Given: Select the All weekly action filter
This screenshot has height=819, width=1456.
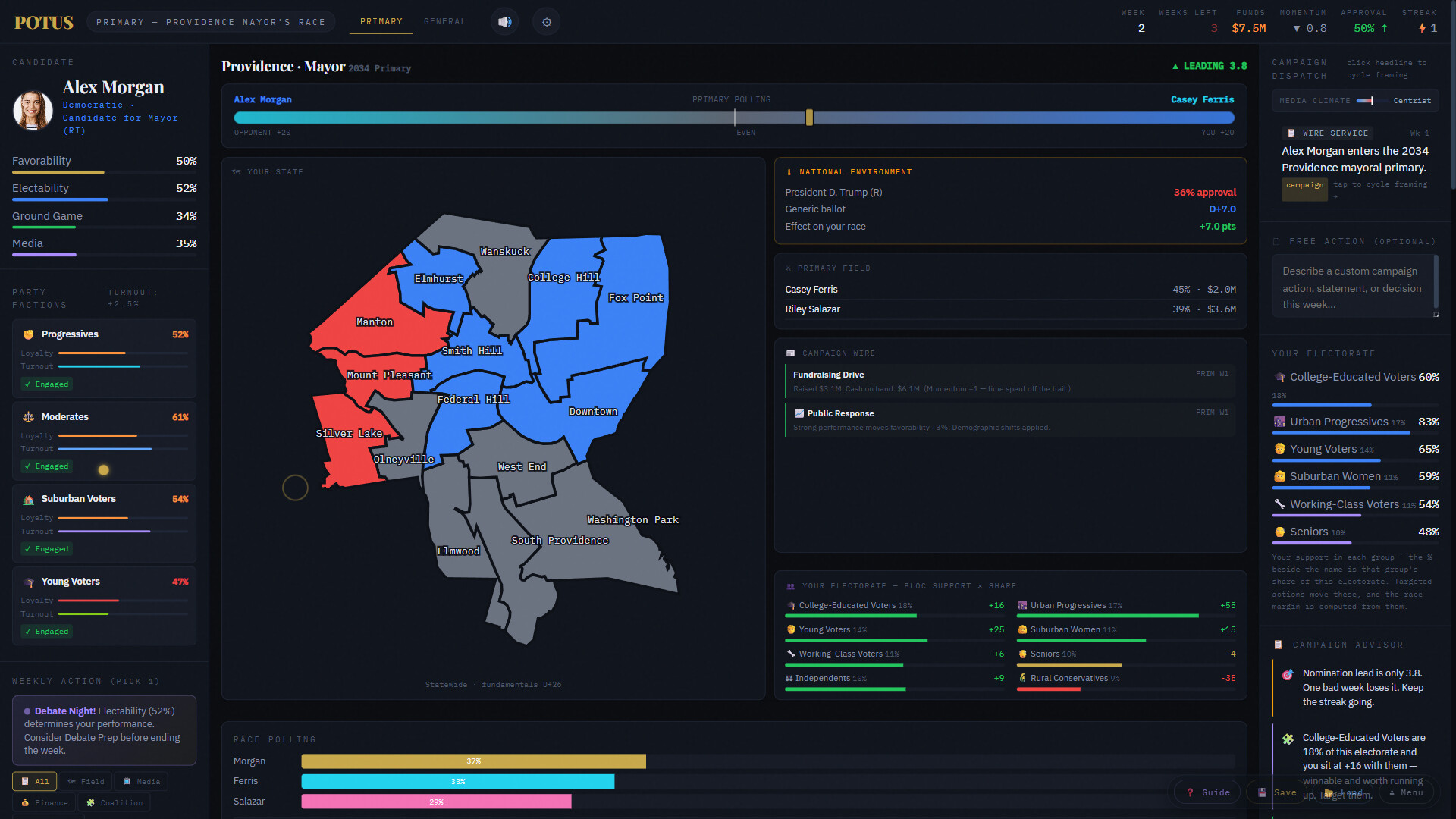Looking at the screenshot, I should click(35, 782).
